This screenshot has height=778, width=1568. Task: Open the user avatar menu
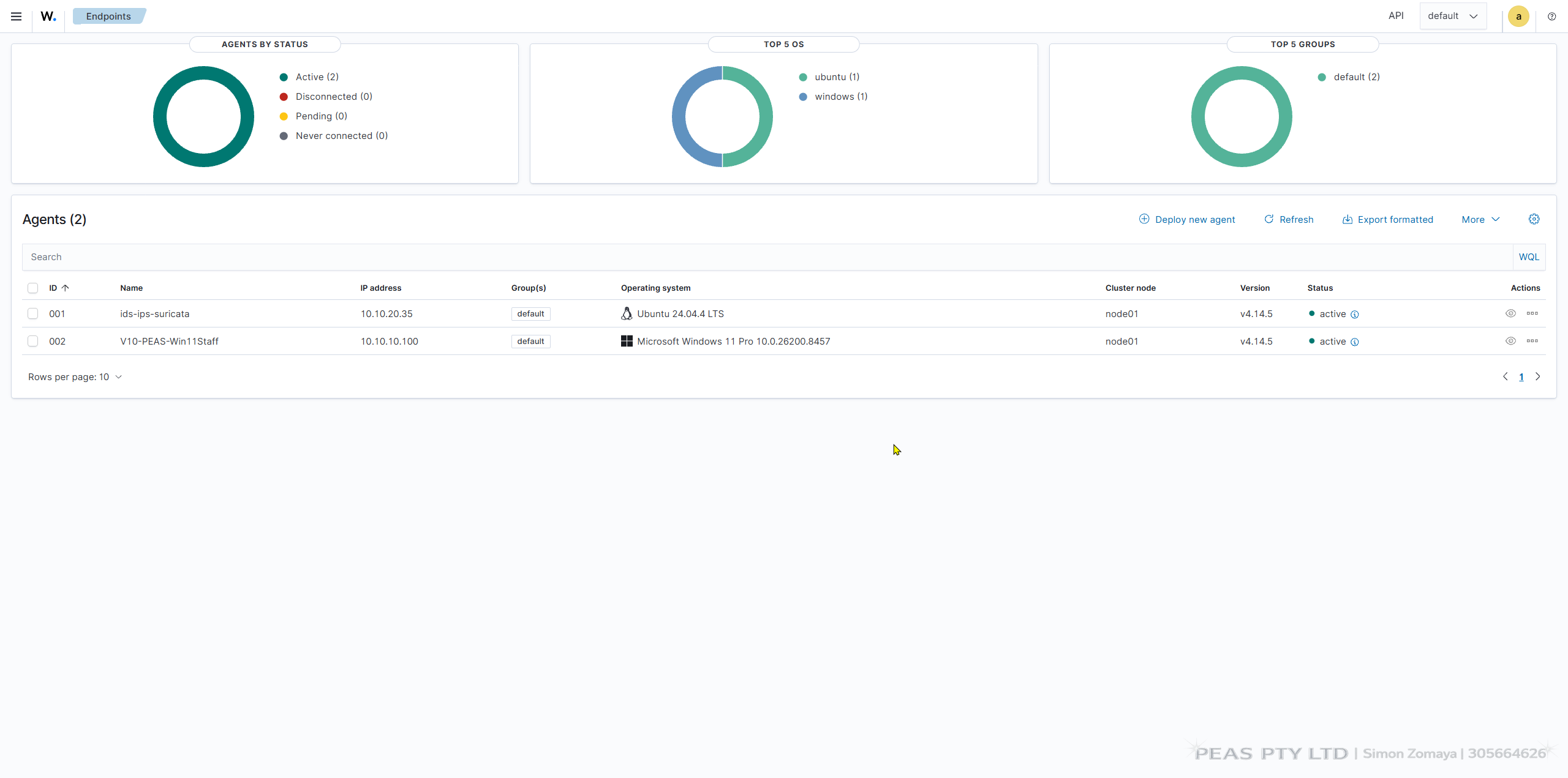1518,17
